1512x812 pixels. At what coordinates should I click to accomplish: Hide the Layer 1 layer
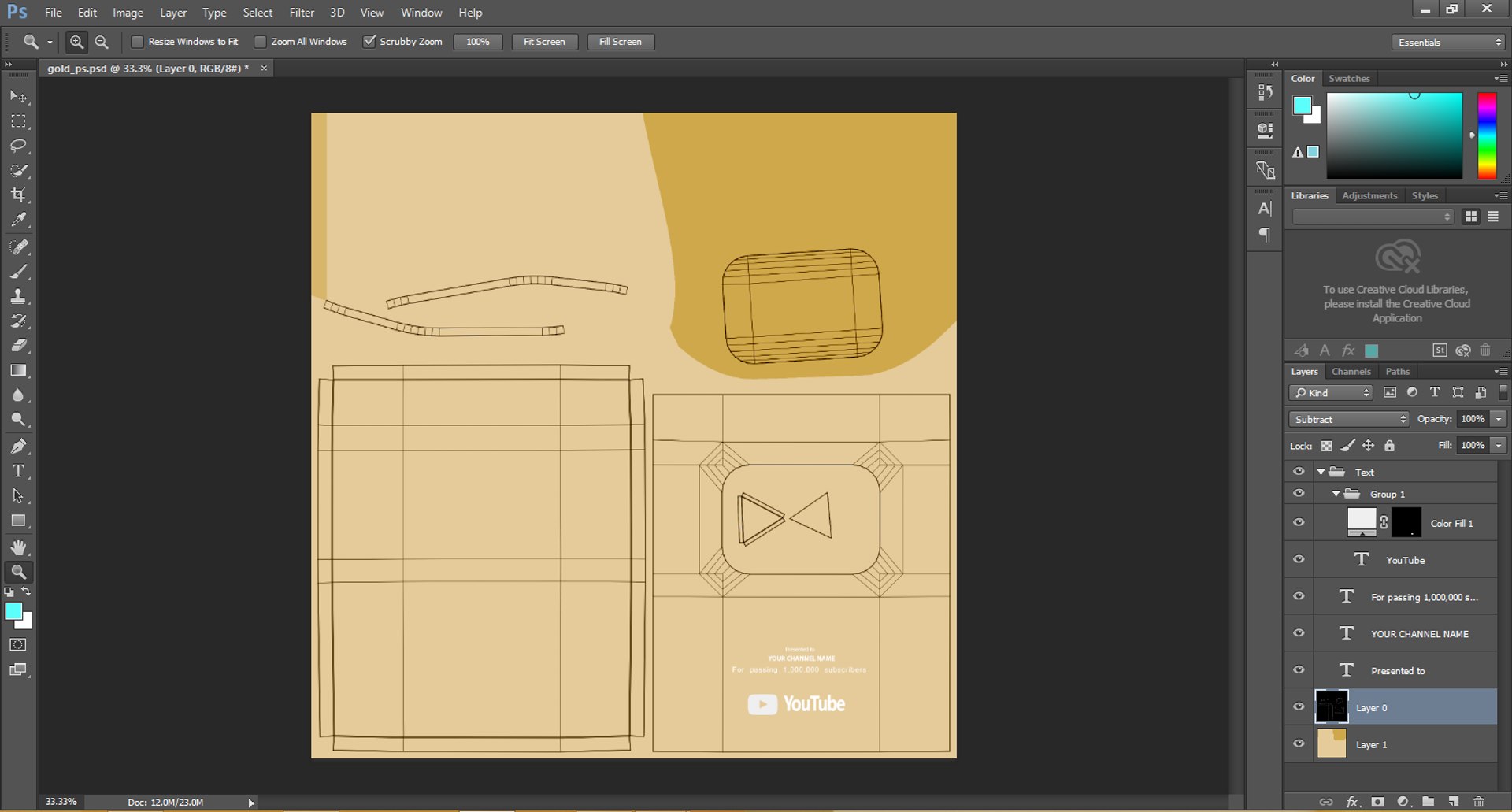point(1299,743)
